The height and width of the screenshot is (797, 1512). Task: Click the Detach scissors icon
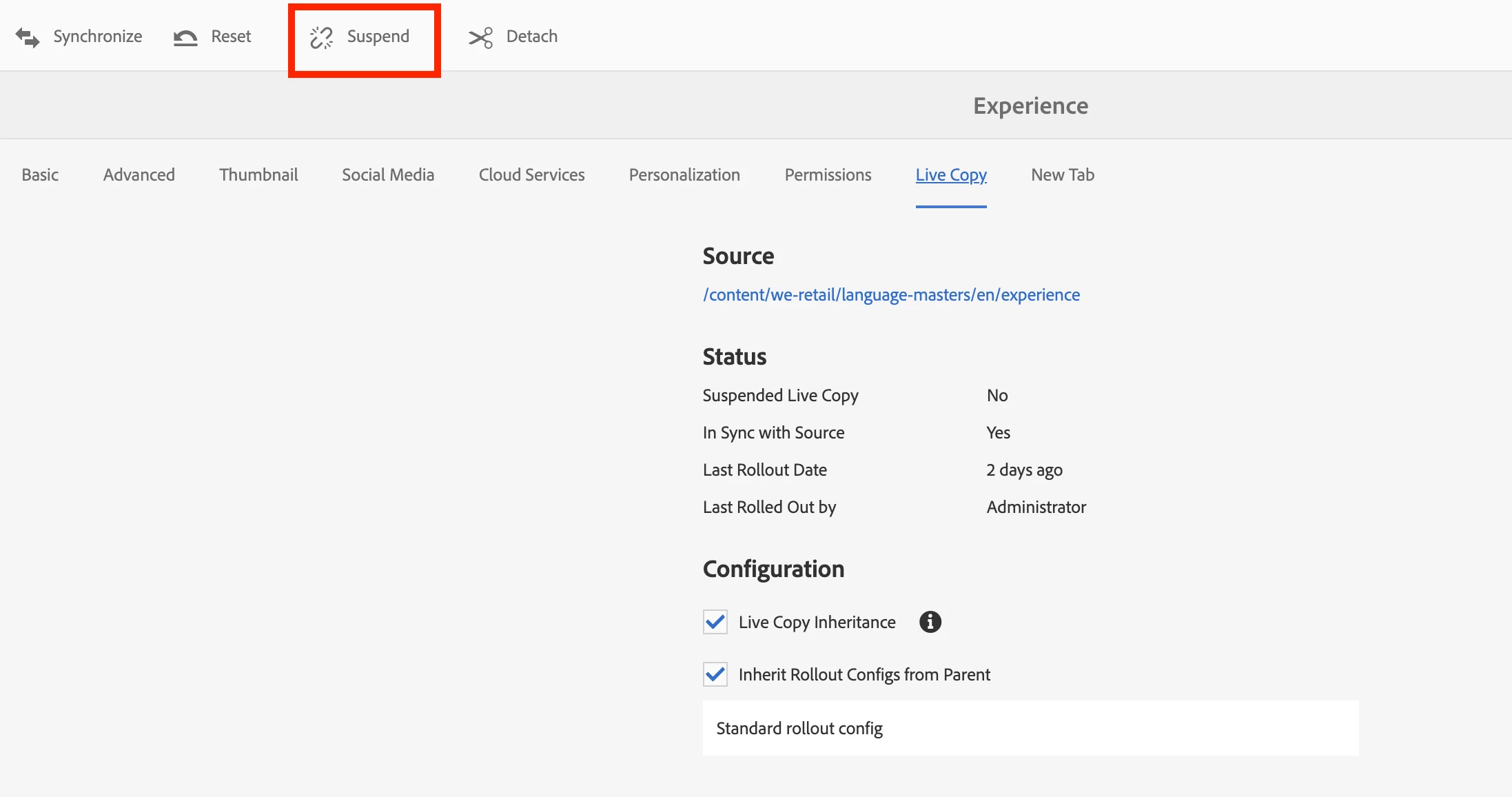[481, 37]
